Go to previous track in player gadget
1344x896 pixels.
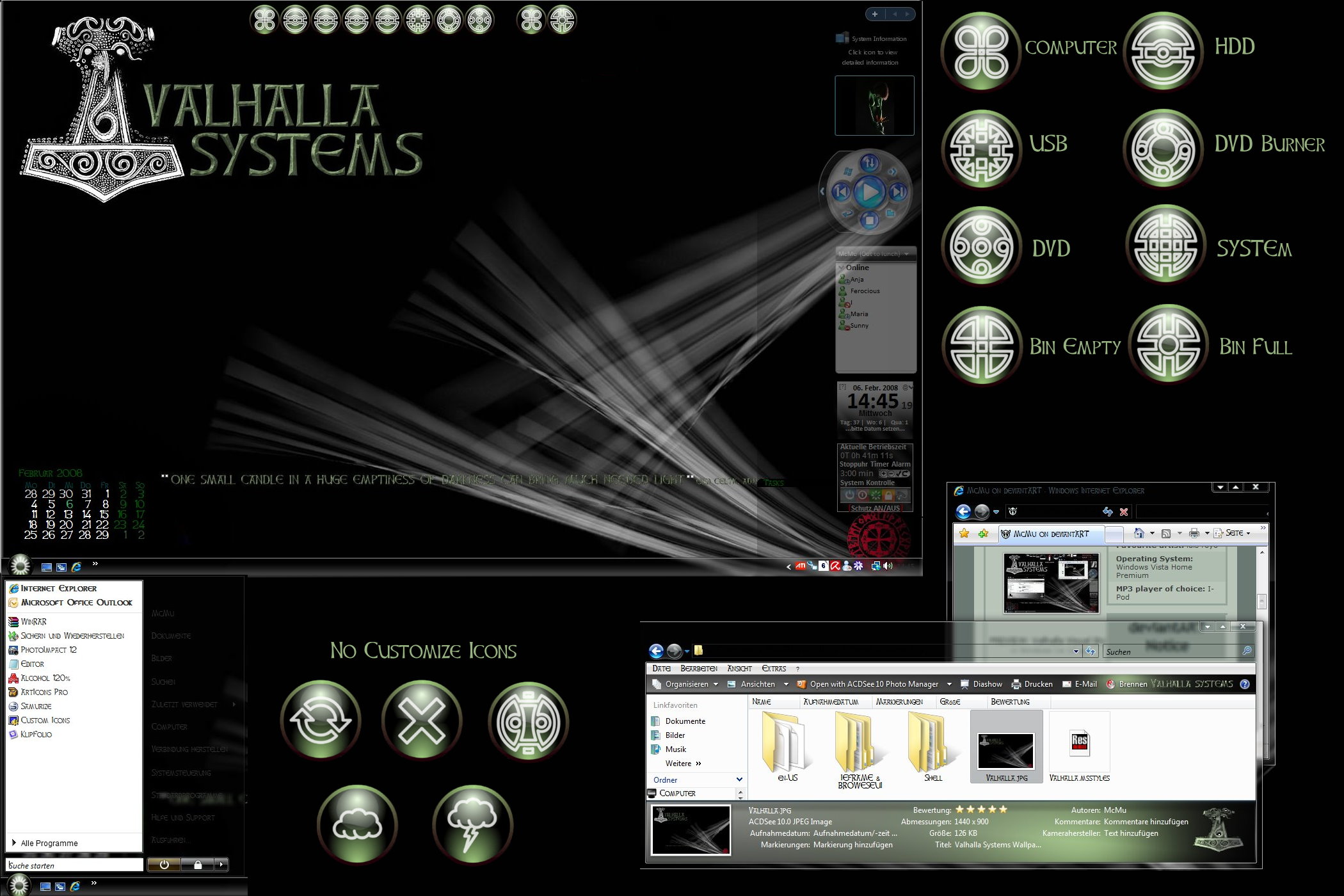(841, 191)
